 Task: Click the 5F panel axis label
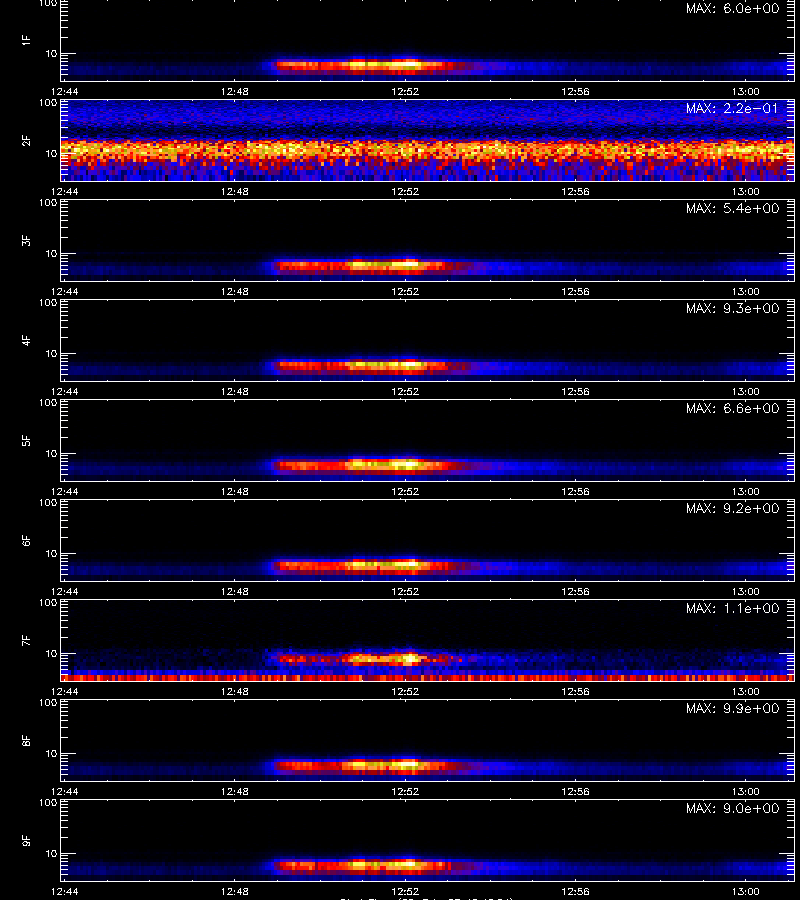pos(26,440)
